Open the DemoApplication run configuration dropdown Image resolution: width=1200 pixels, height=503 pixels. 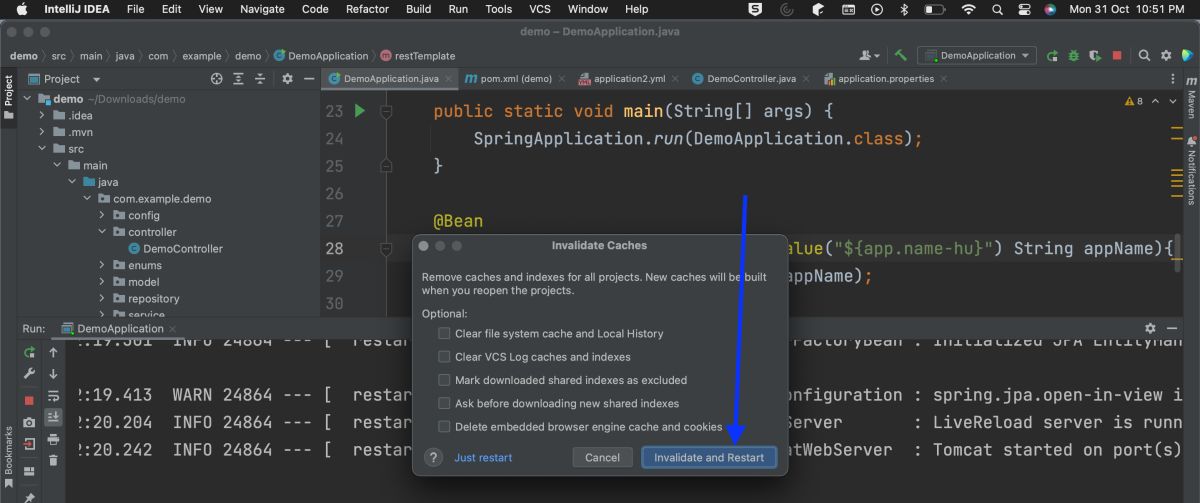977,56
